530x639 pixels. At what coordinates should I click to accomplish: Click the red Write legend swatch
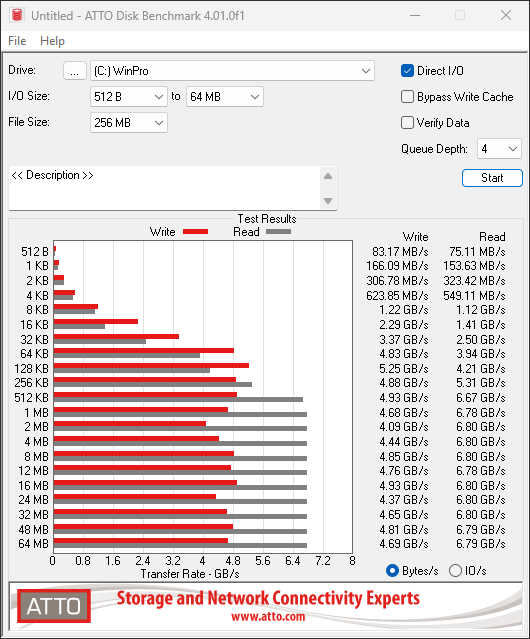[196, 231]
